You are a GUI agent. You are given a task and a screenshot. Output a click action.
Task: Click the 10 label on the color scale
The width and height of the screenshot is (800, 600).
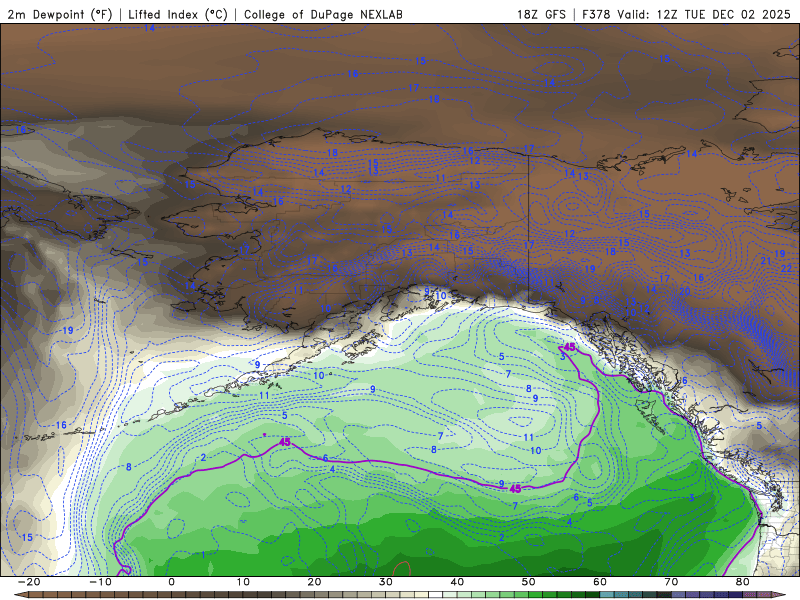[243, 582]
